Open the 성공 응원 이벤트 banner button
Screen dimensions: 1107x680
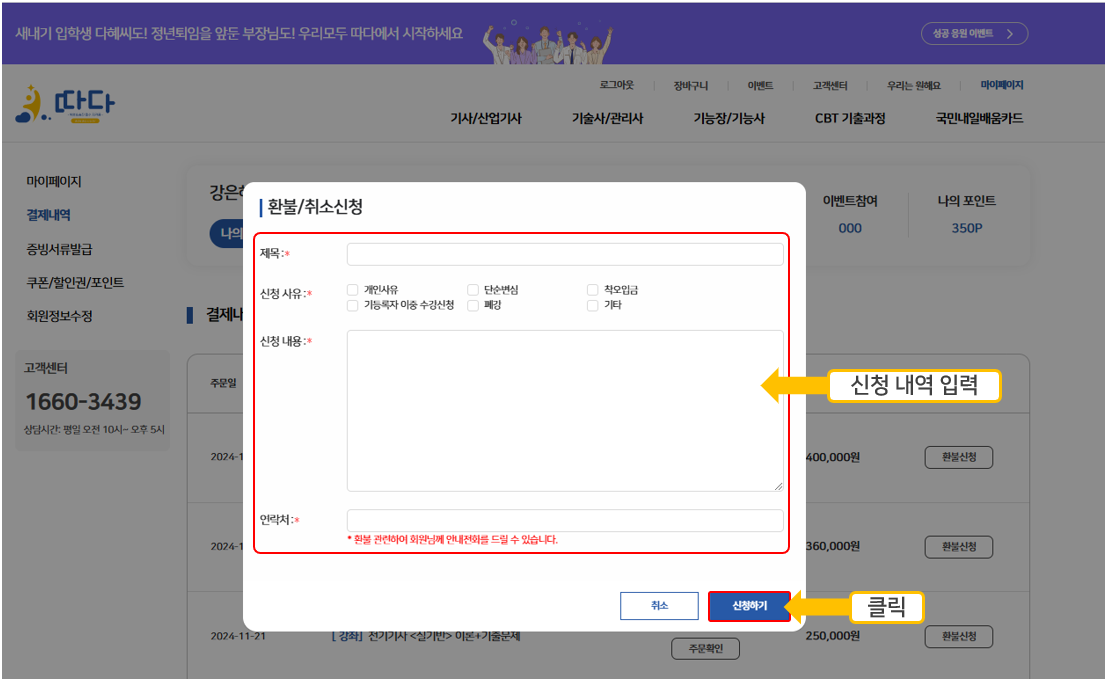pos(974,33)
